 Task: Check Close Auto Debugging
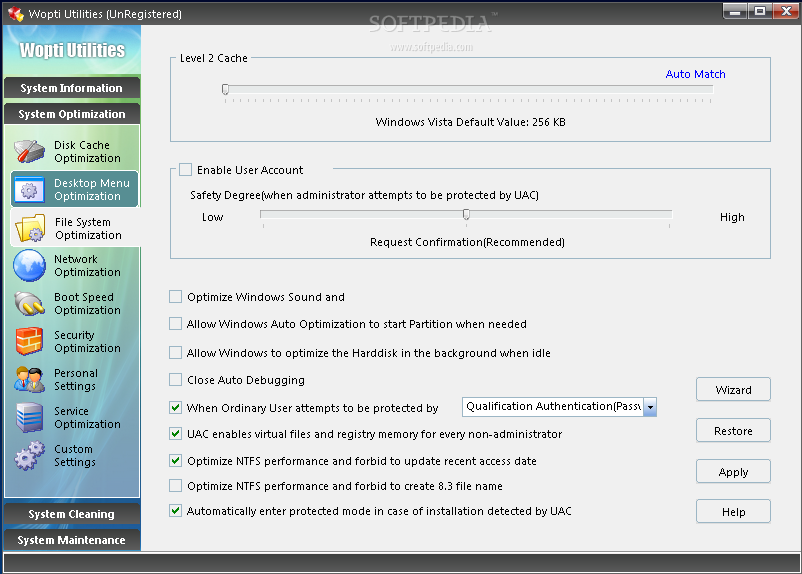coord(175,380)
